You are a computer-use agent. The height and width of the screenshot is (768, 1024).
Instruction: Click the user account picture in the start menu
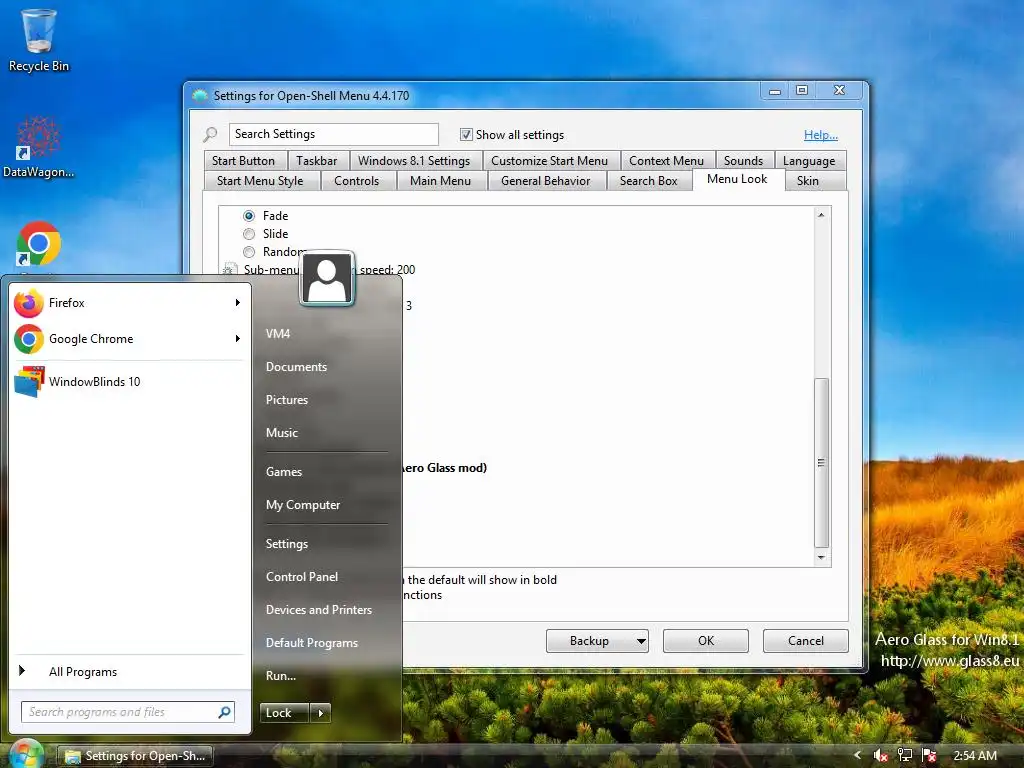click(327, 278)
